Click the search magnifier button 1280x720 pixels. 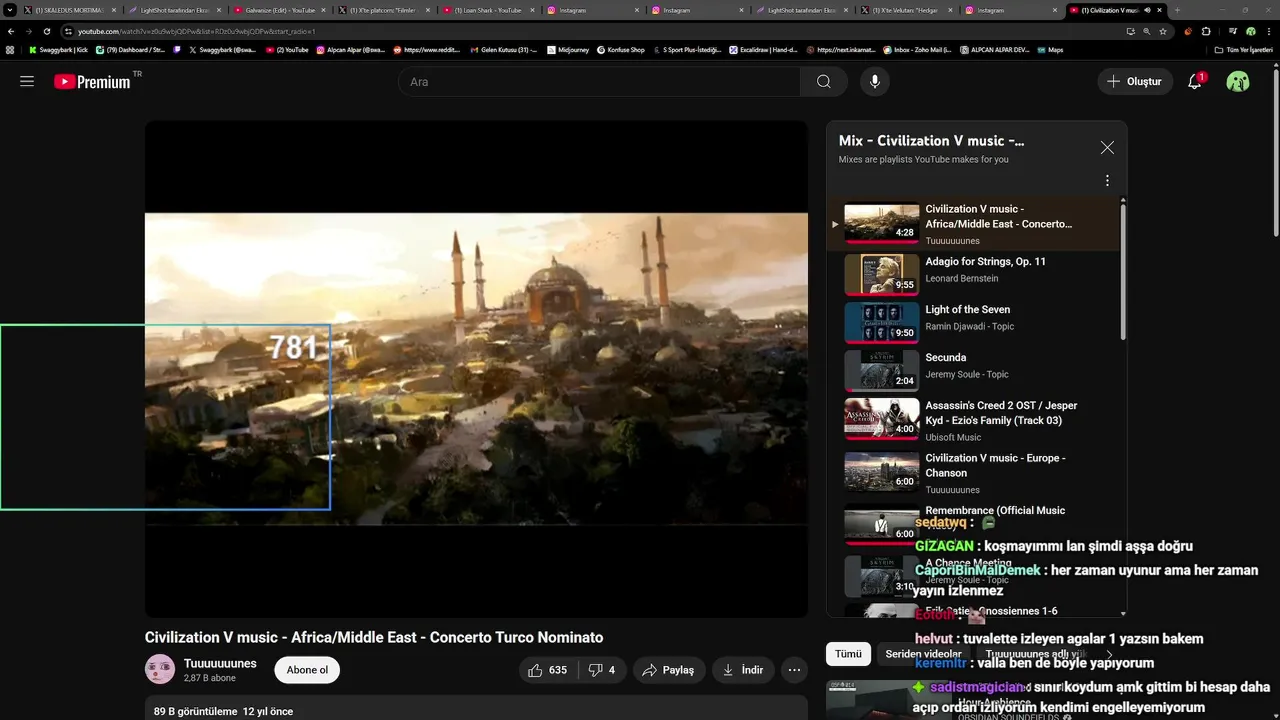coord(824,82)
